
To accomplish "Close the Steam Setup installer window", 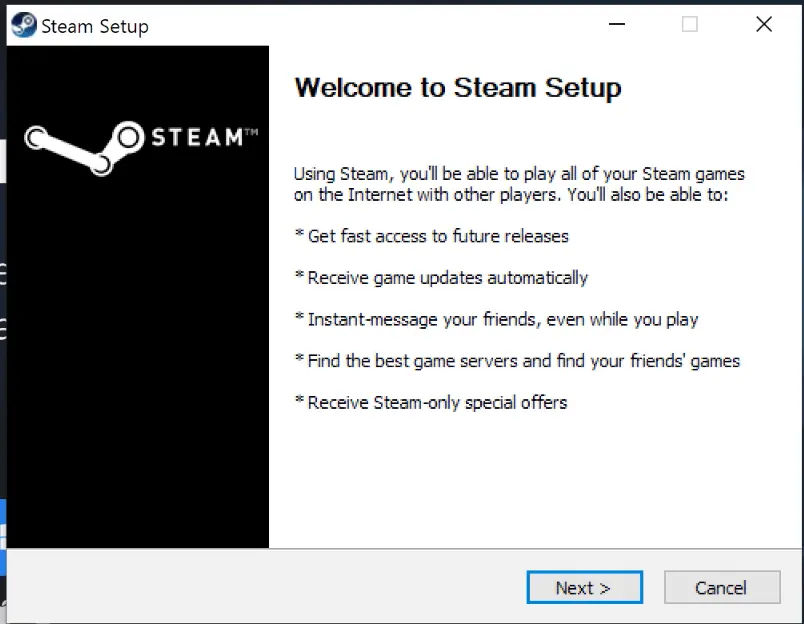I will tap(763, 24).
